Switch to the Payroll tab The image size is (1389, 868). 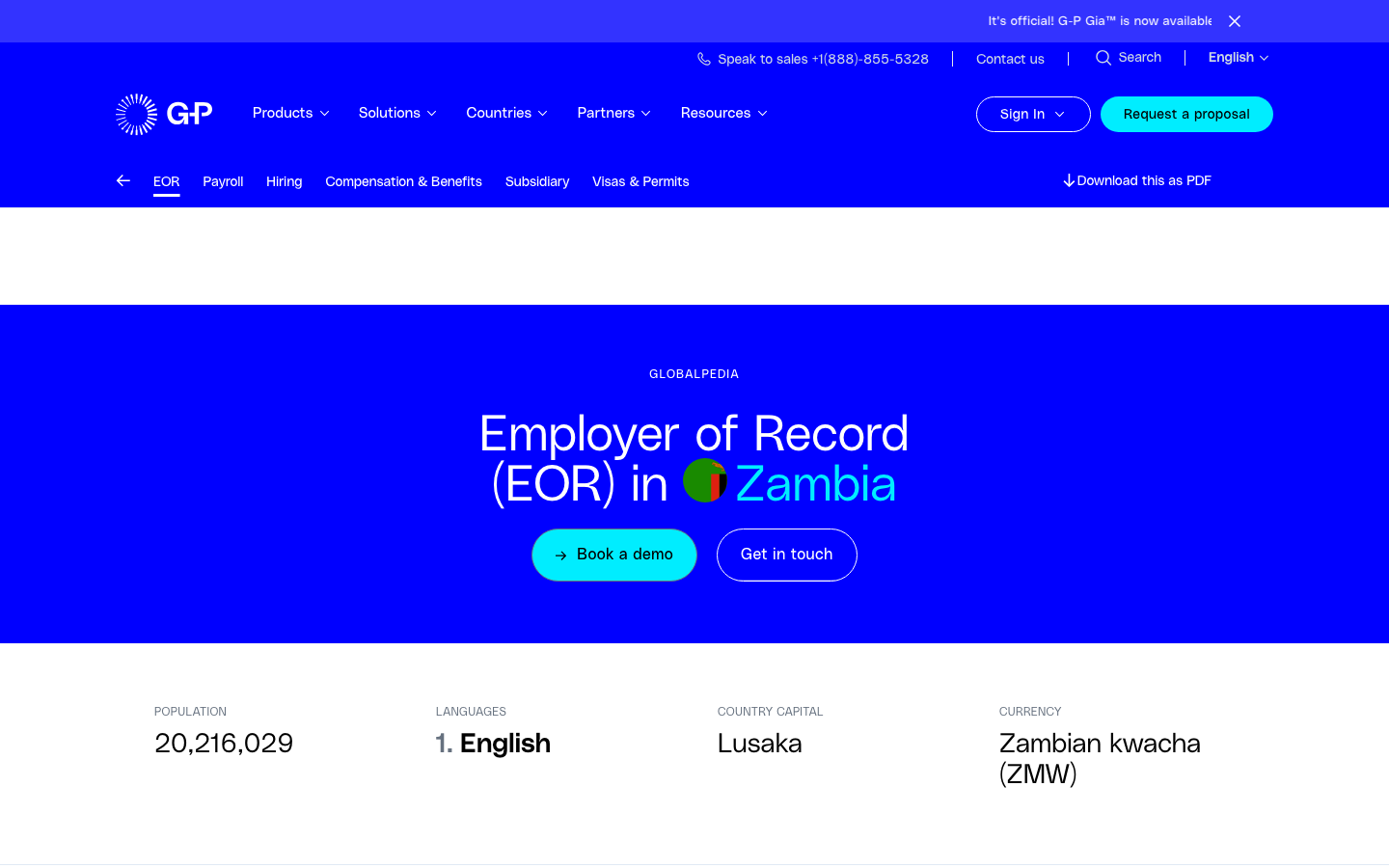(x=223, y=181)
